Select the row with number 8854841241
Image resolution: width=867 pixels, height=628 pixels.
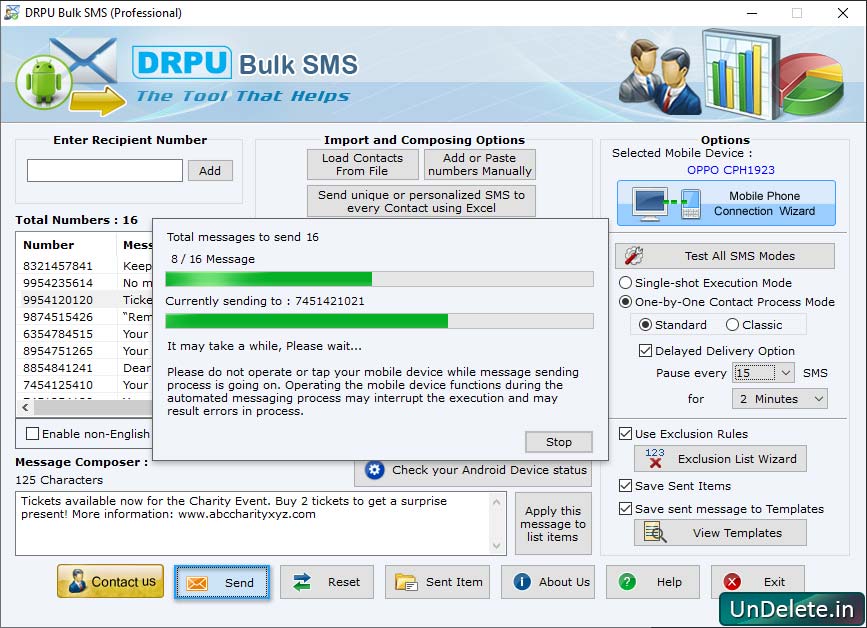tap(85, 368)
